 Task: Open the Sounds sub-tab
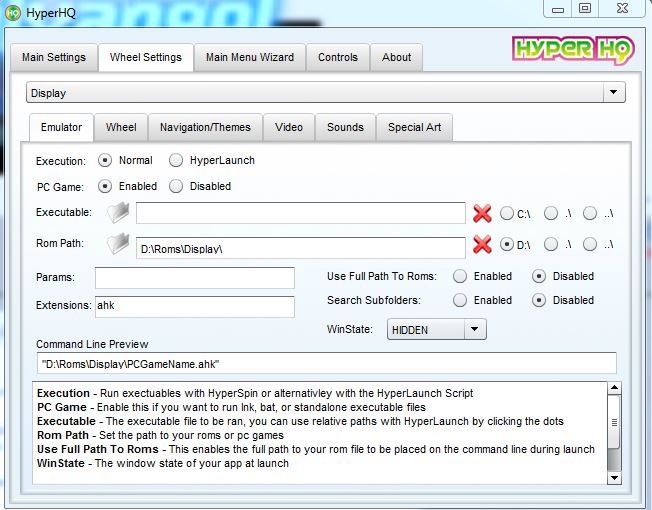click(x=346, y=127)
